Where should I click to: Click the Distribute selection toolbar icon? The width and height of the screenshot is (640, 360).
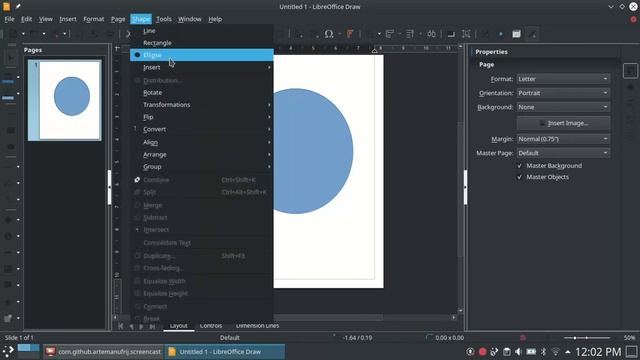click(431, 34)
